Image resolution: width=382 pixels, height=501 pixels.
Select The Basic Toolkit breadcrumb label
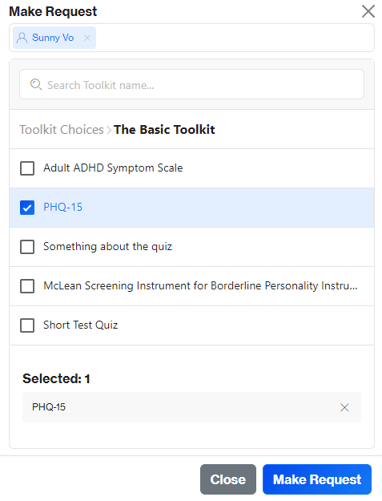point(164,130)
